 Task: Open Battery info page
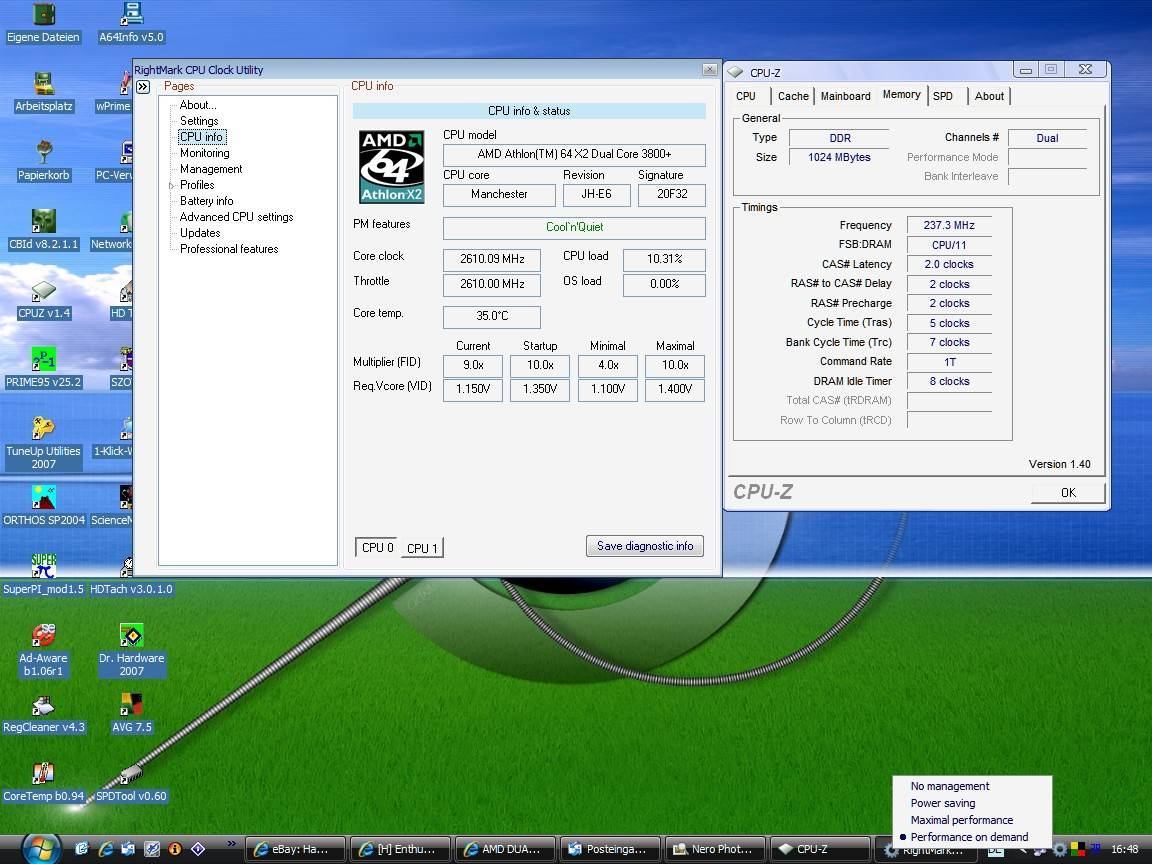click(206, 201)
